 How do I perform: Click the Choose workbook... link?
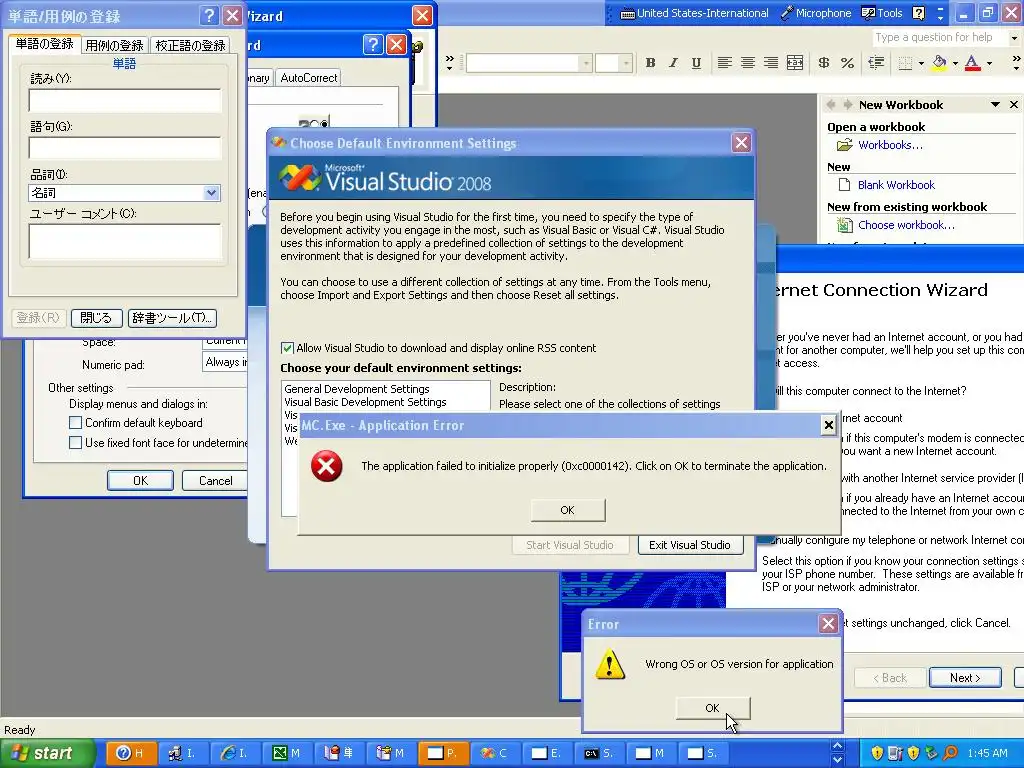906,225
